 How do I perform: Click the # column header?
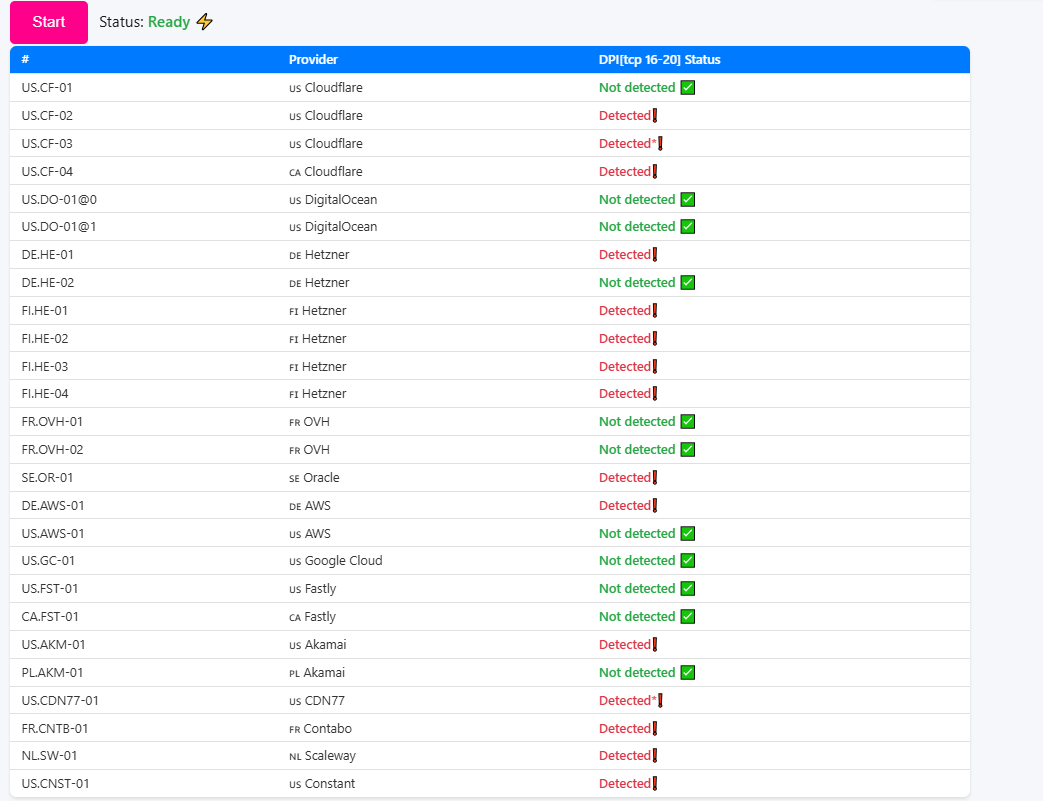tap(25, 60)
